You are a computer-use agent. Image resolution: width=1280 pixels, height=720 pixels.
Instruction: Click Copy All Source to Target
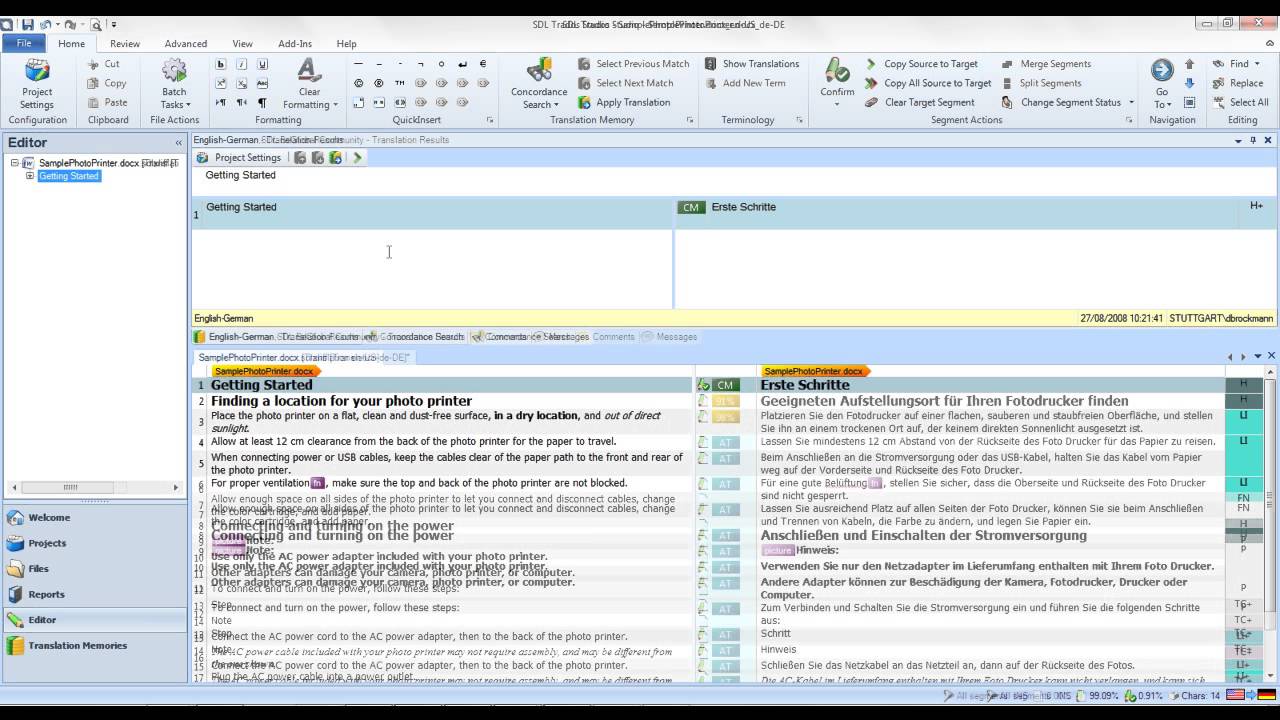point(928,83)
